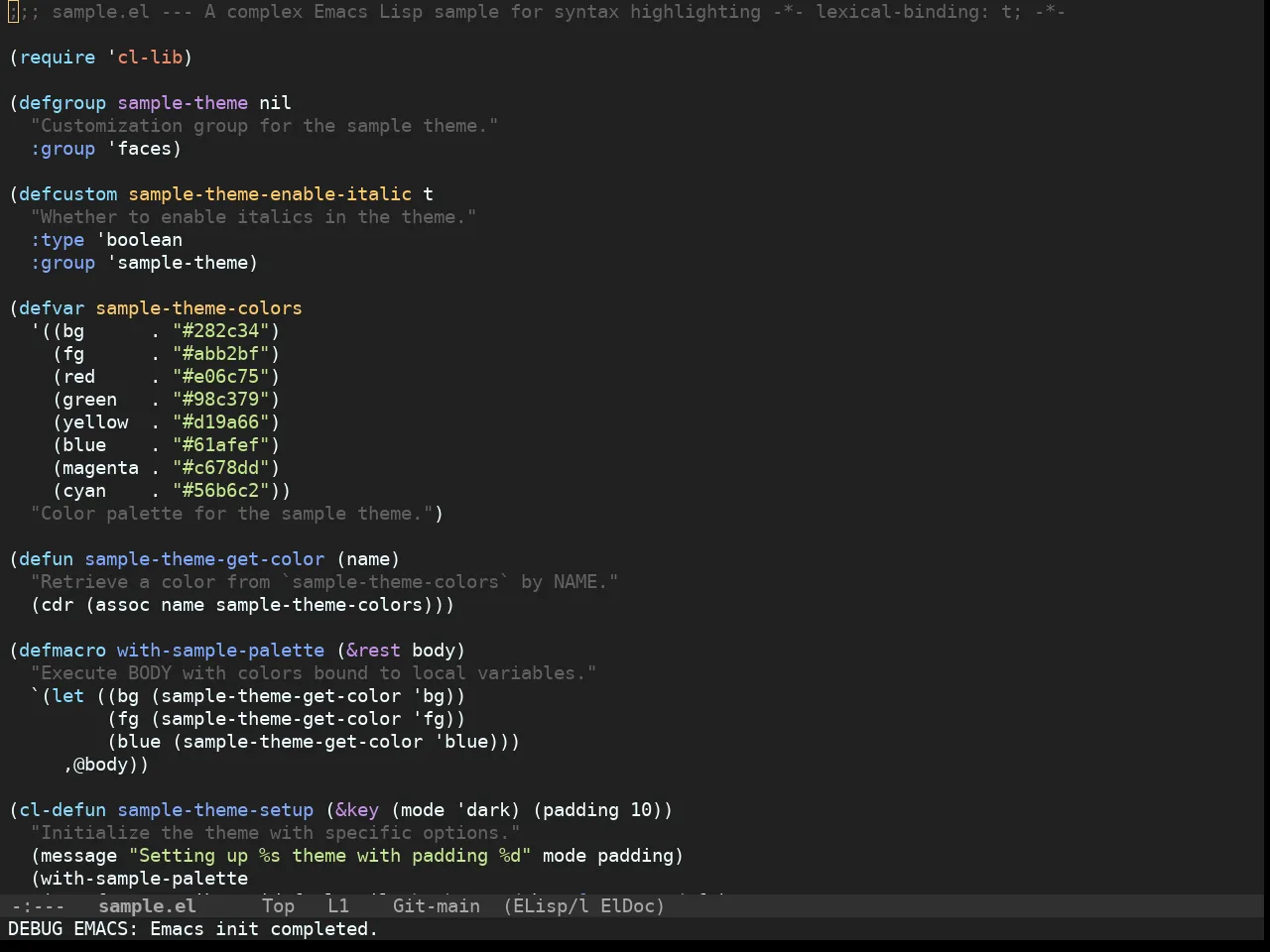
Task: Click the "#282c34" color string
Action: click(221, 331)
